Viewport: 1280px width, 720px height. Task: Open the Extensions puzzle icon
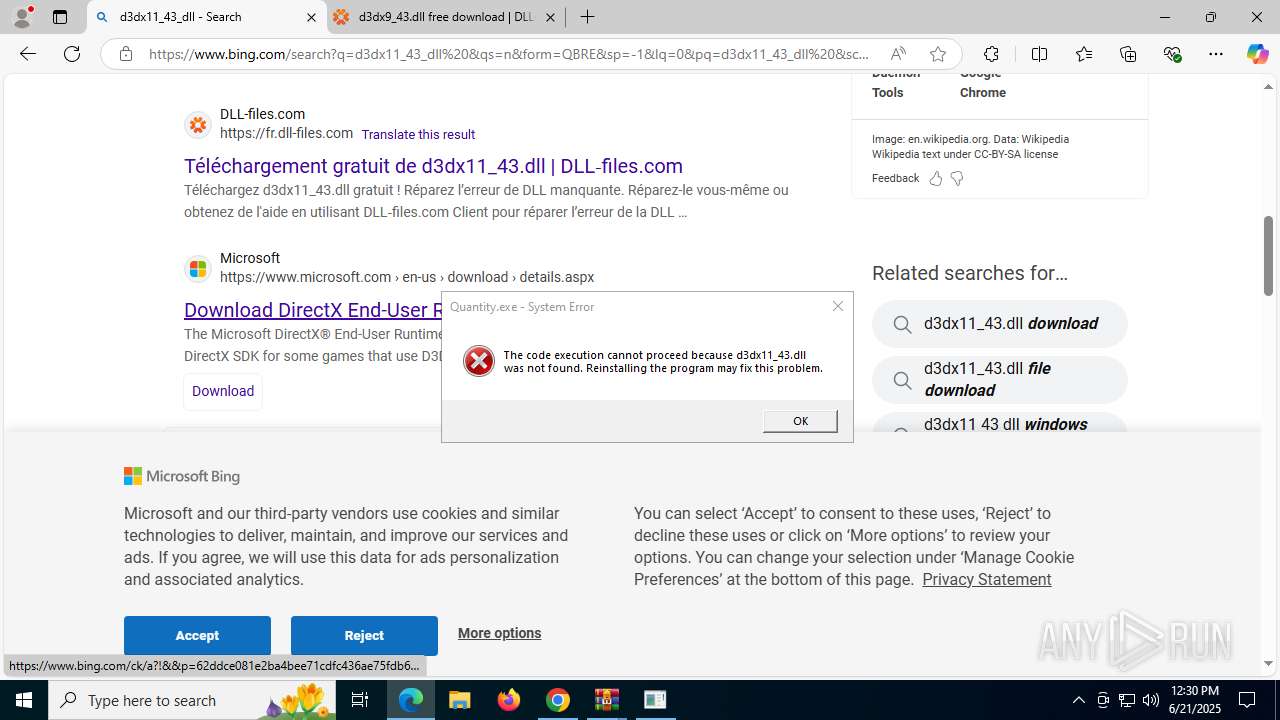(991, 54)
